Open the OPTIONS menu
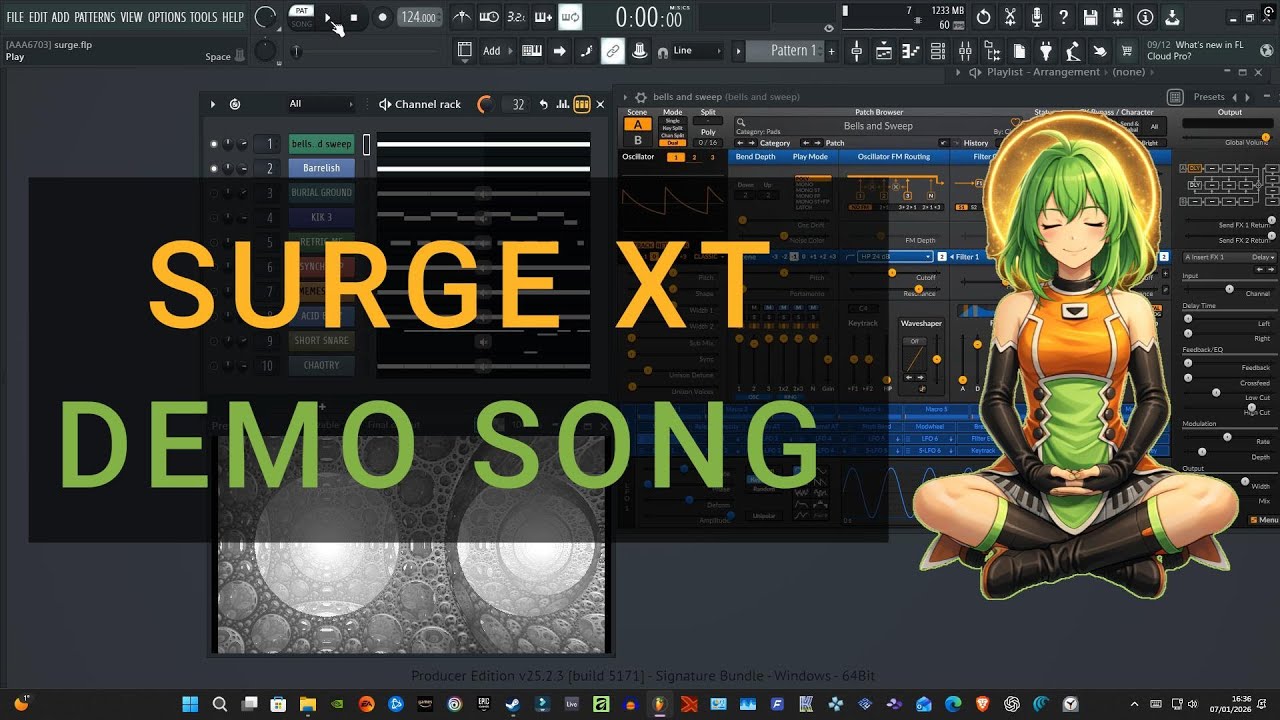 tap(167, 17)
